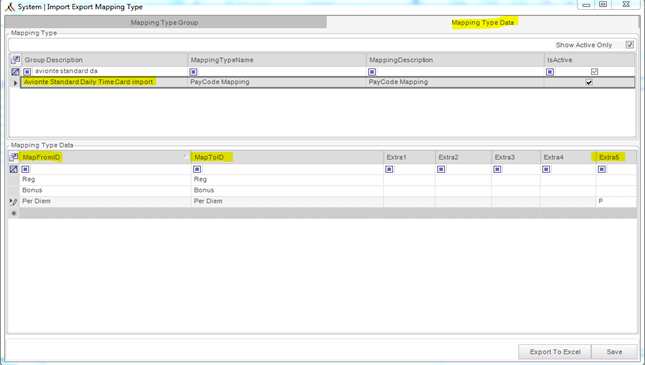
Task: Sort by the Extra2 column header
Action: tap(463, 157)
